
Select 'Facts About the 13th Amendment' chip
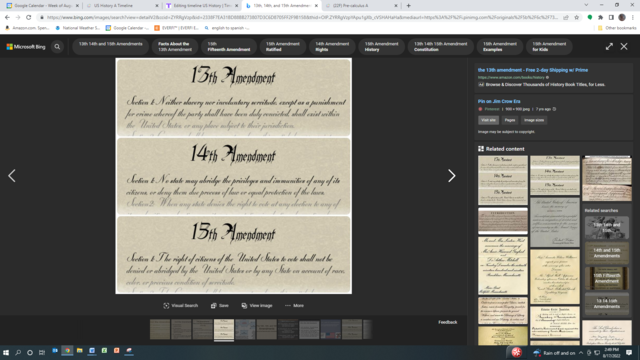[175, 47]
